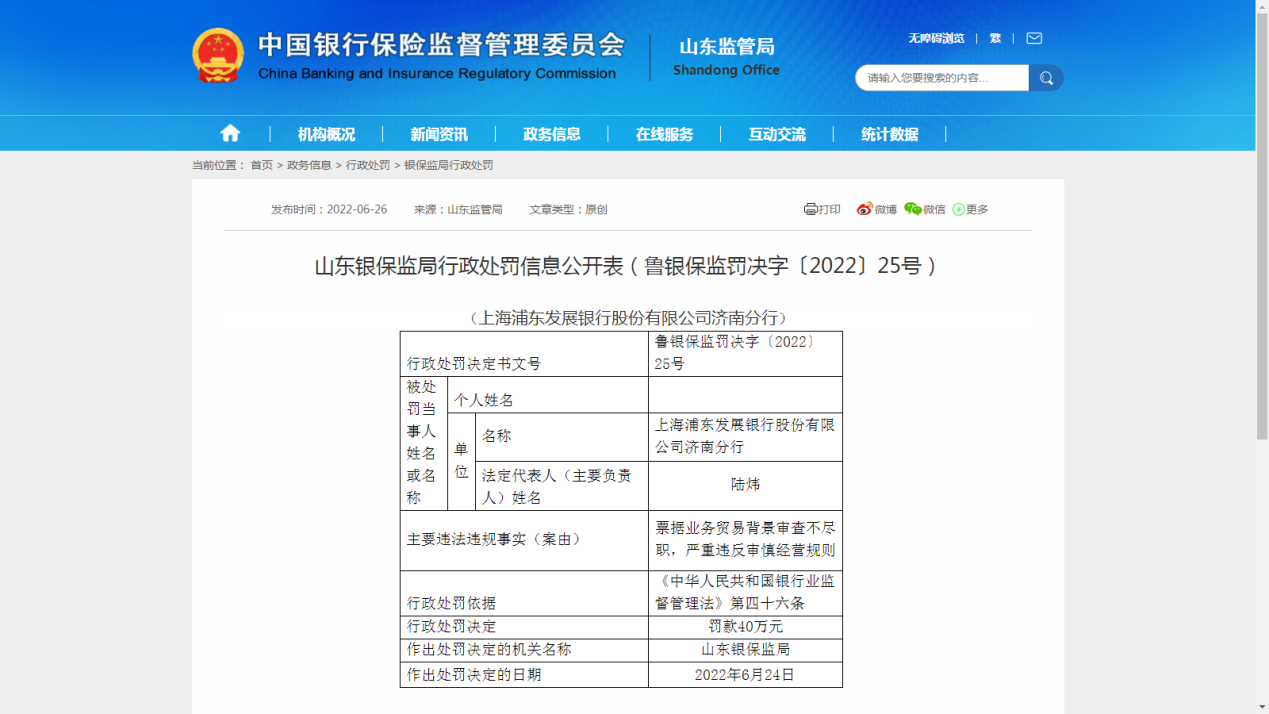Open 新闻资讯 menu
This screenshot has height=714, width=1269.
point(439,134)
